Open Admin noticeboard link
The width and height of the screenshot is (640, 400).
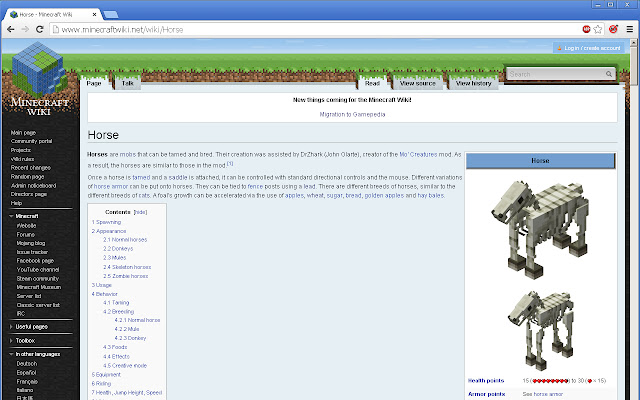pyautogui.click(x=33, y=186)
